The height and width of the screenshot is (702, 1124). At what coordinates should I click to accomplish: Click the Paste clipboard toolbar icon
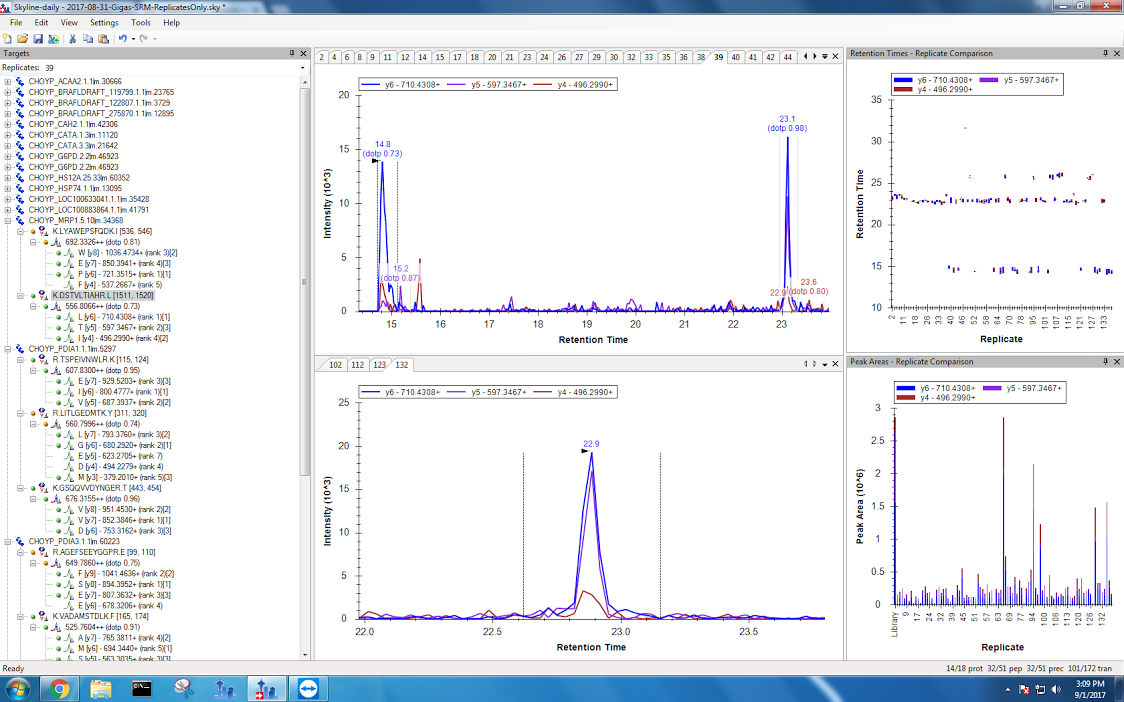[x=103, y=38]
